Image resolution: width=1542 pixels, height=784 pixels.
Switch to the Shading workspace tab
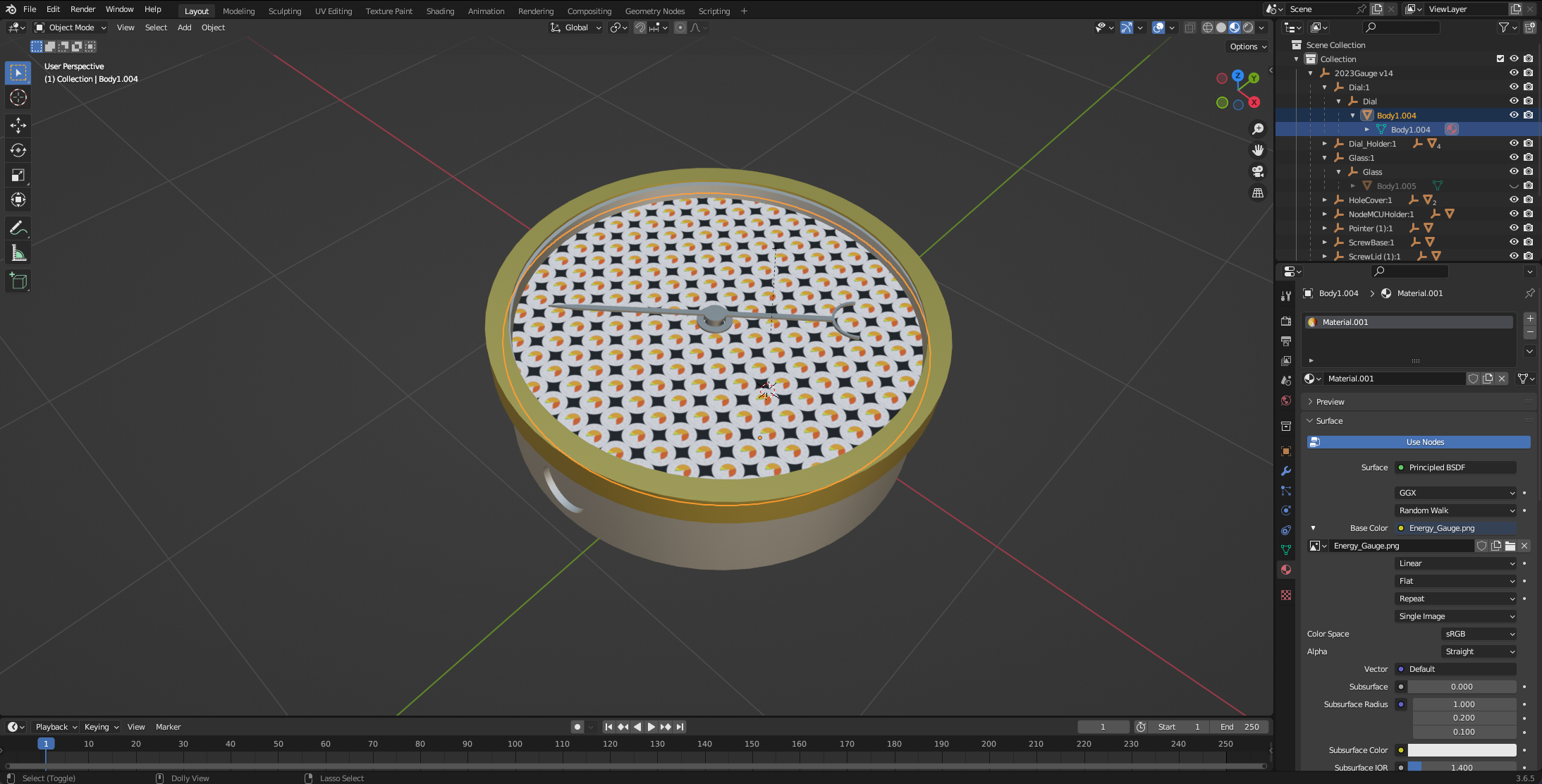pos(440,11)
